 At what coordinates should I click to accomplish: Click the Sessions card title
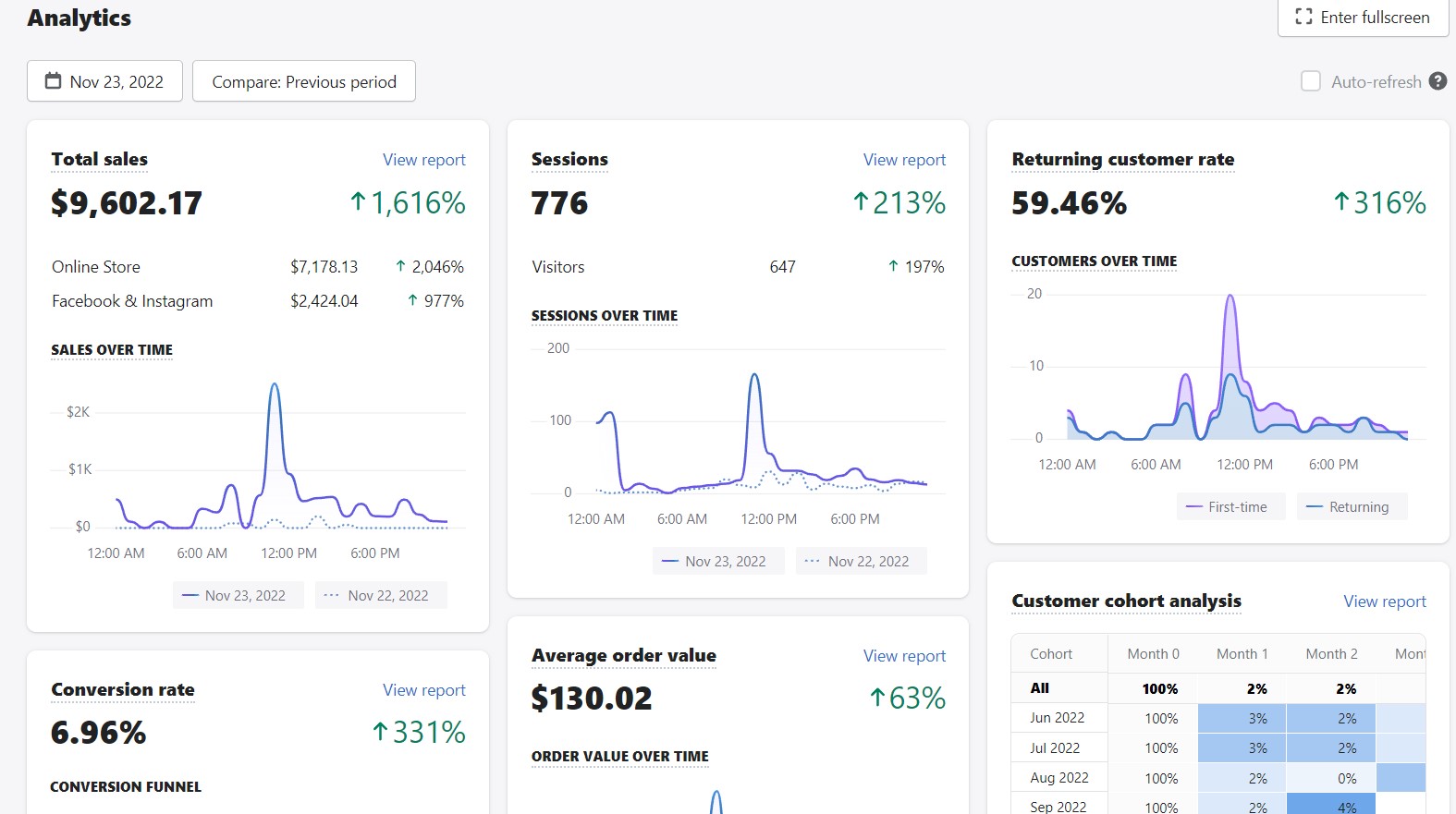click(x=569, y=159)
